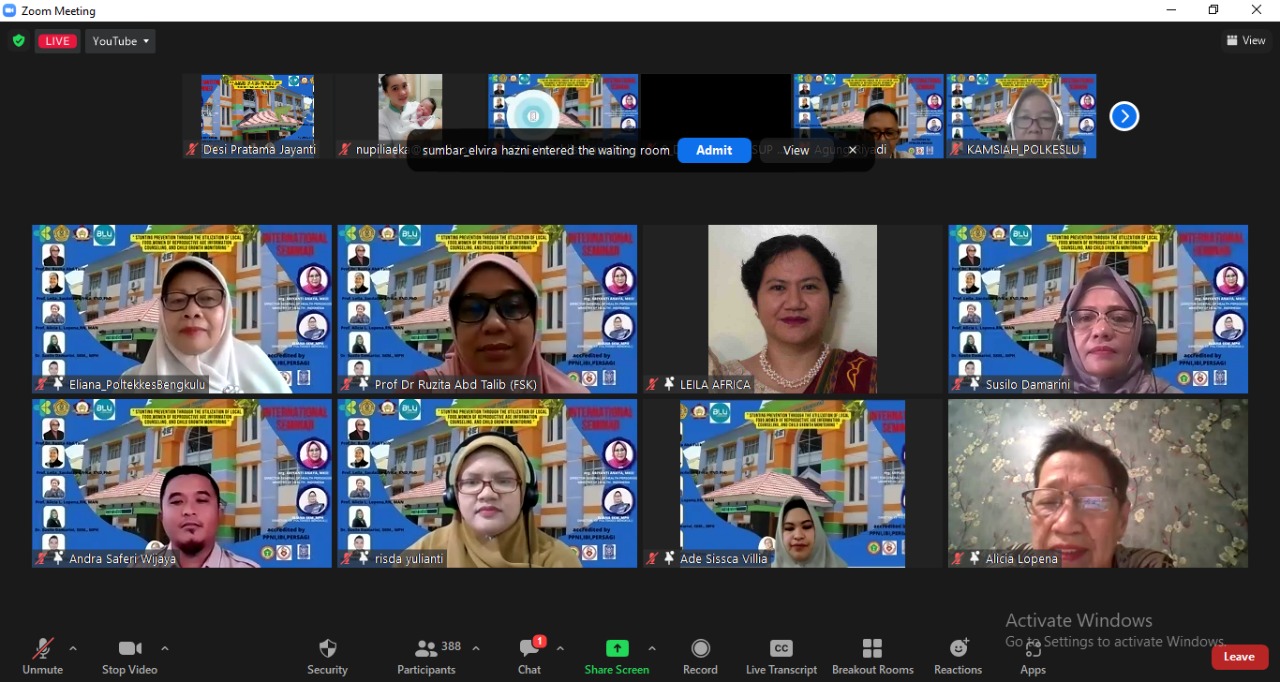Image resolution: width=1280 pixels, height=682 pixels.
Task: Click the green encryption shield icon
Action: [18, 41]
